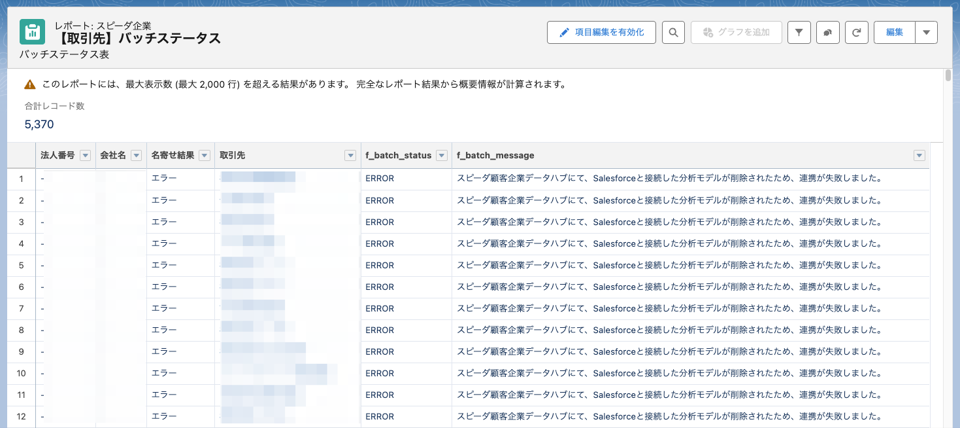The height and width of the screenshot is (428, 960).
Task: Click the グラフを追加 button
Action: coord(737,32)
